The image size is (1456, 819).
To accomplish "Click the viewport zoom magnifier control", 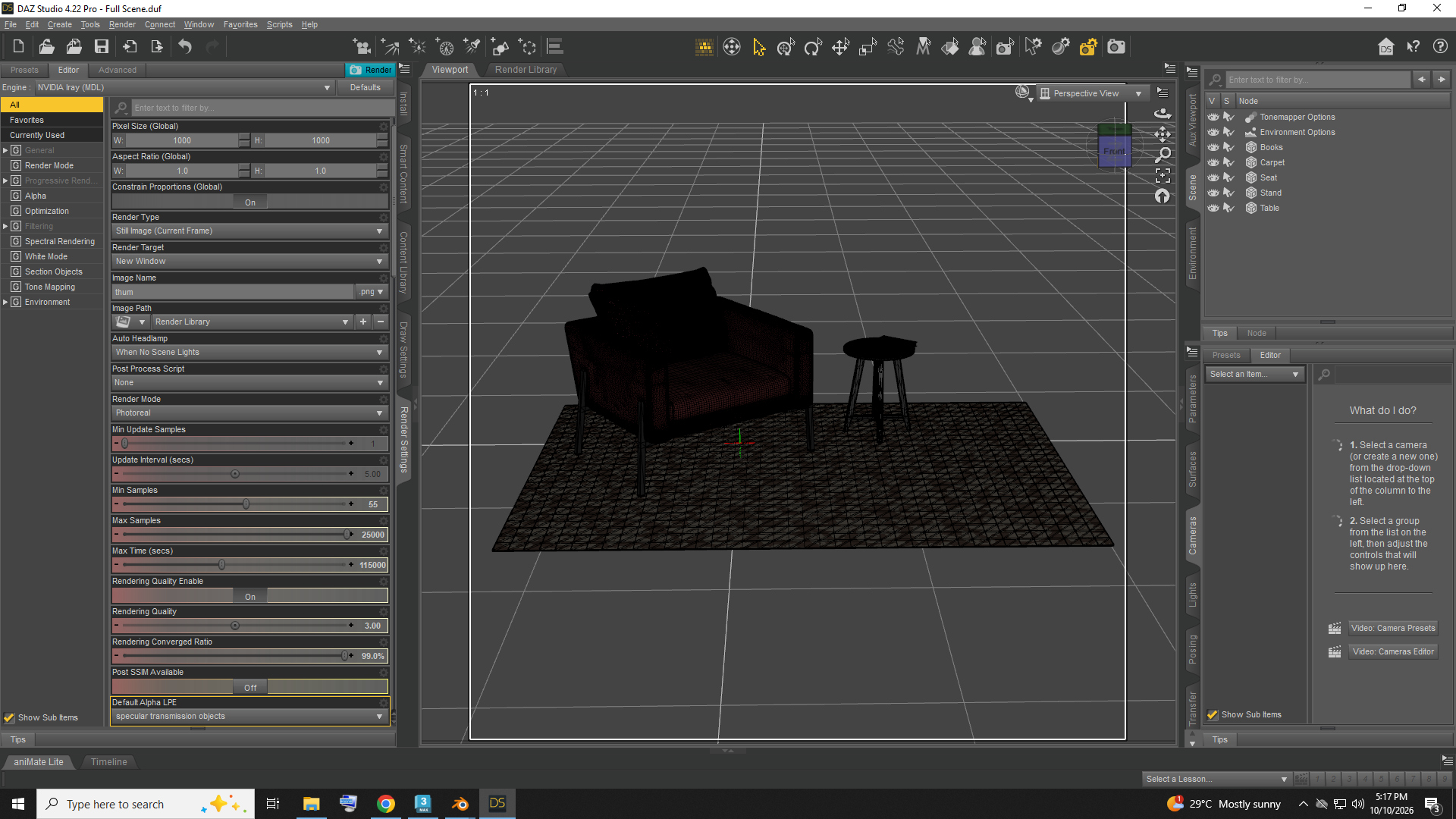I will point(1163,155).
